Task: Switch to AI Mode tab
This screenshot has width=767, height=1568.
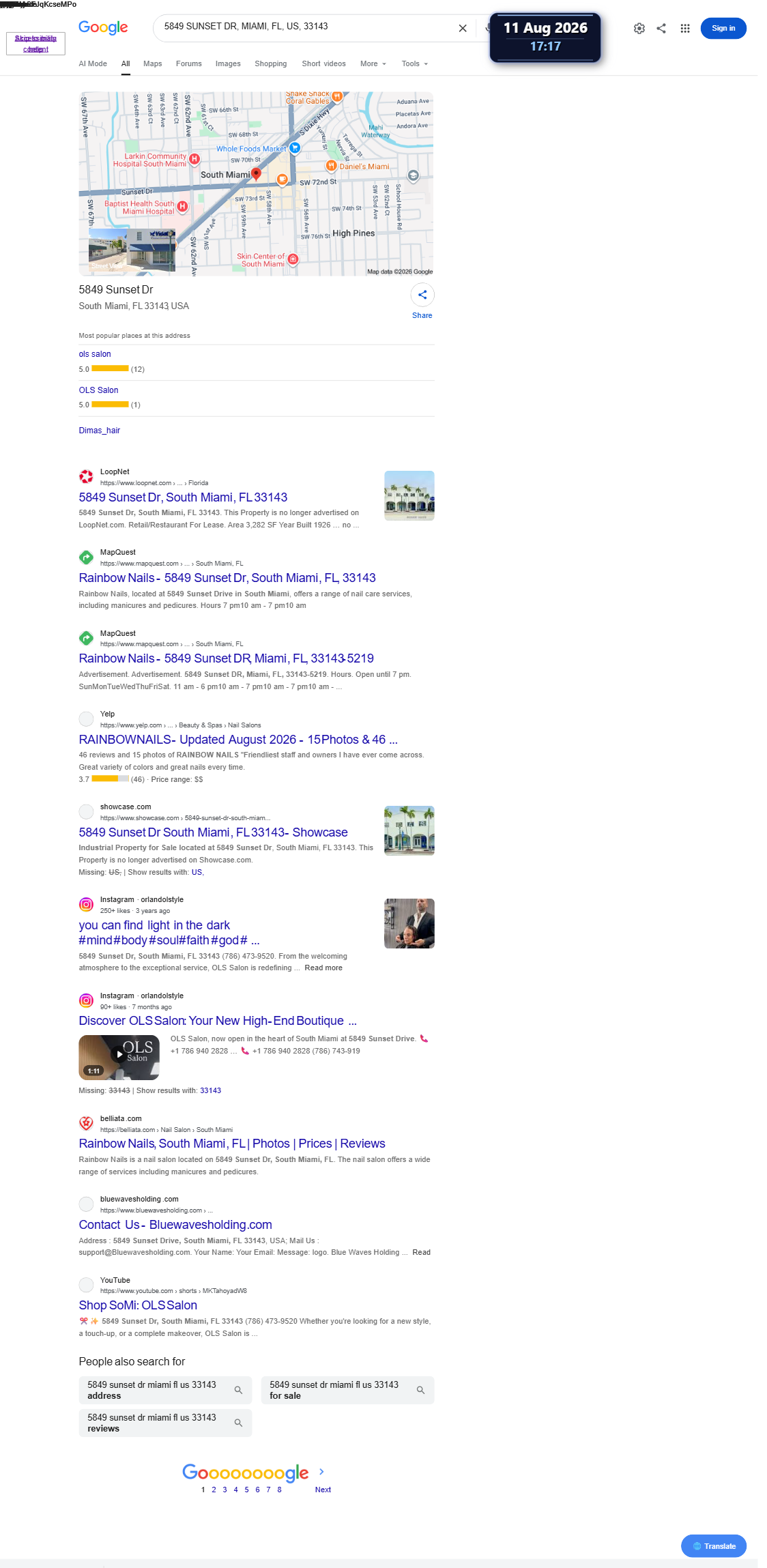Action: coord(93,63)
